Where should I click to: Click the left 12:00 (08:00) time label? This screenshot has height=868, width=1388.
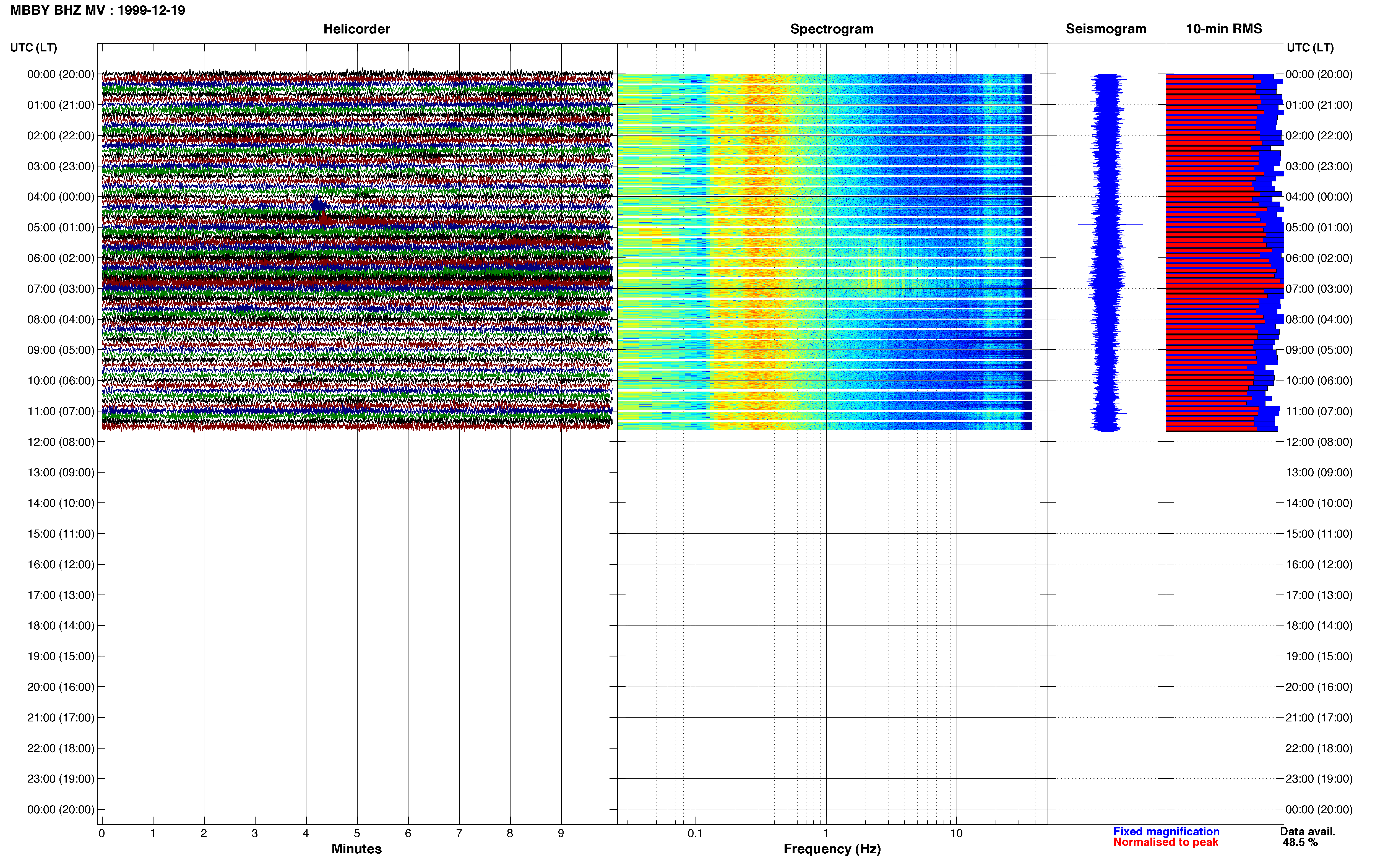pyautogui.click(x=61, y=442)
